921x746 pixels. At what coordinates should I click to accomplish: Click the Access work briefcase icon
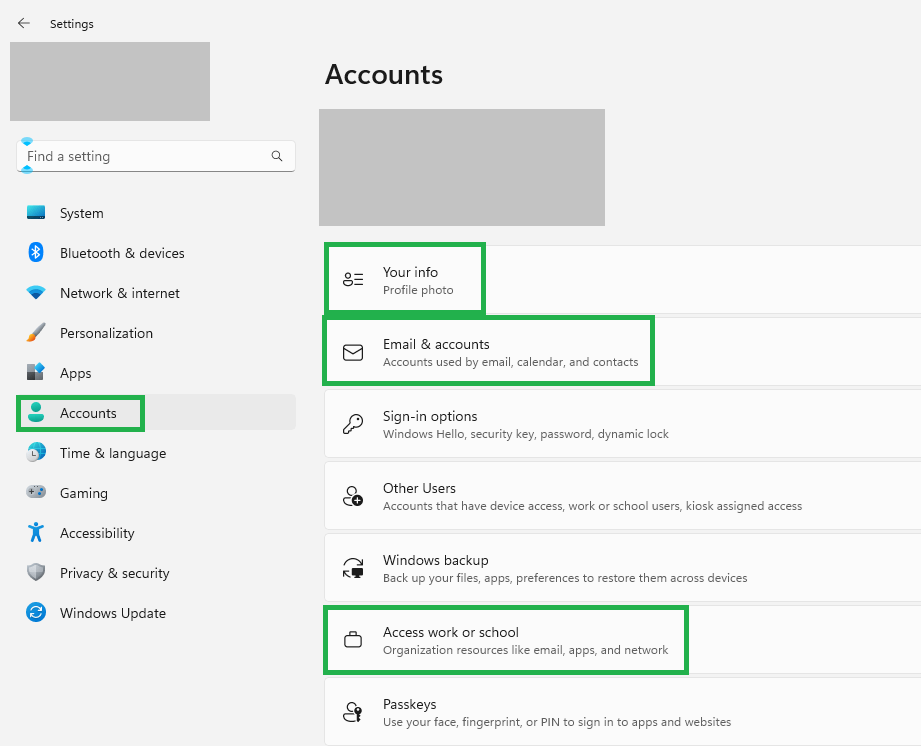353,639
